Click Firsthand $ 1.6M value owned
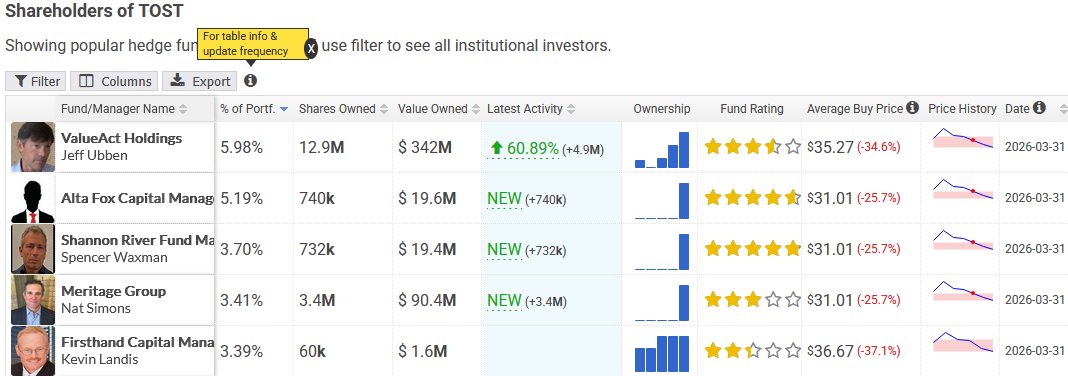1068x376 pixels. pyautogui.click(x=423, y=351)
